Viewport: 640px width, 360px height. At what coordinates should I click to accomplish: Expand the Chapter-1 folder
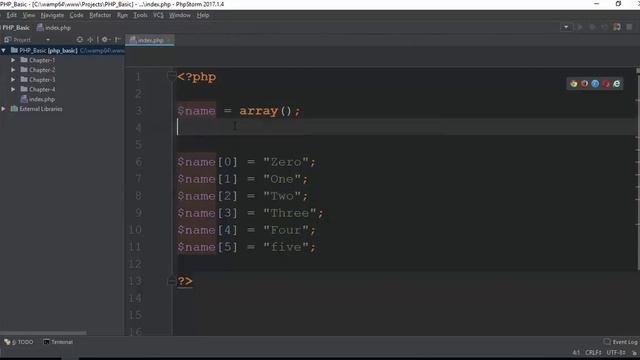pyautogui.click(x=13, y=60)
